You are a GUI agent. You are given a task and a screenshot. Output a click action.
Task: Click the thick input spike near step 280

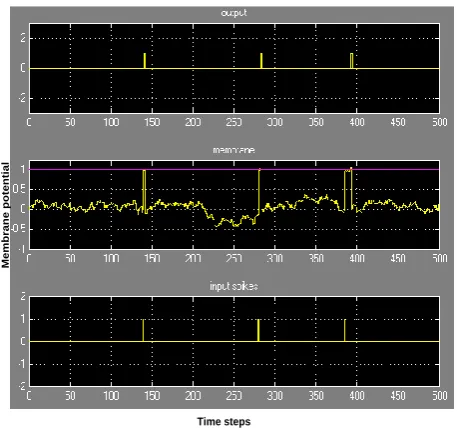(x=258, y=330)
